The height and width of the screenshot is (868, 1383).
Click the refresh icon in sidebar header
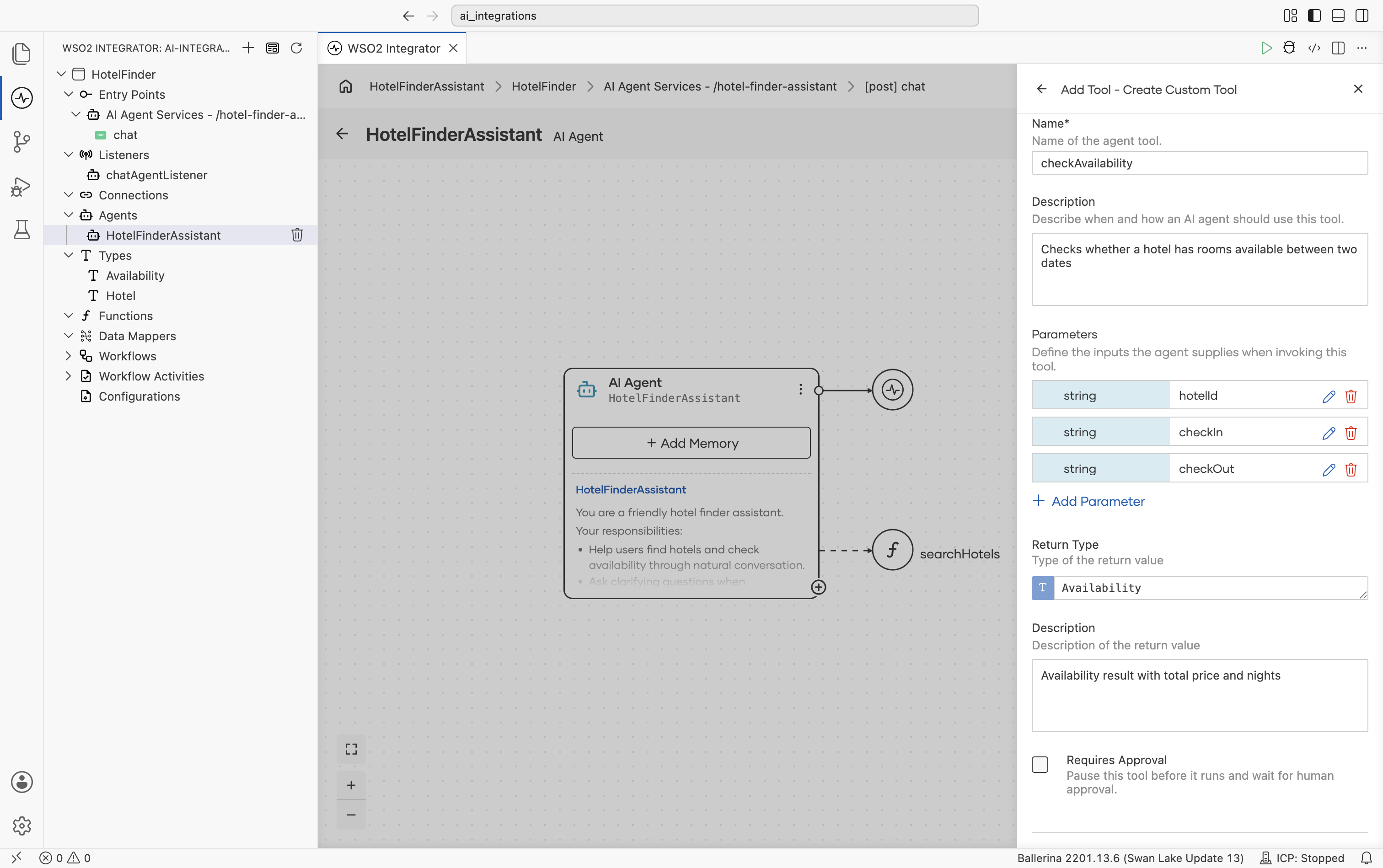(x=296, y=48)
